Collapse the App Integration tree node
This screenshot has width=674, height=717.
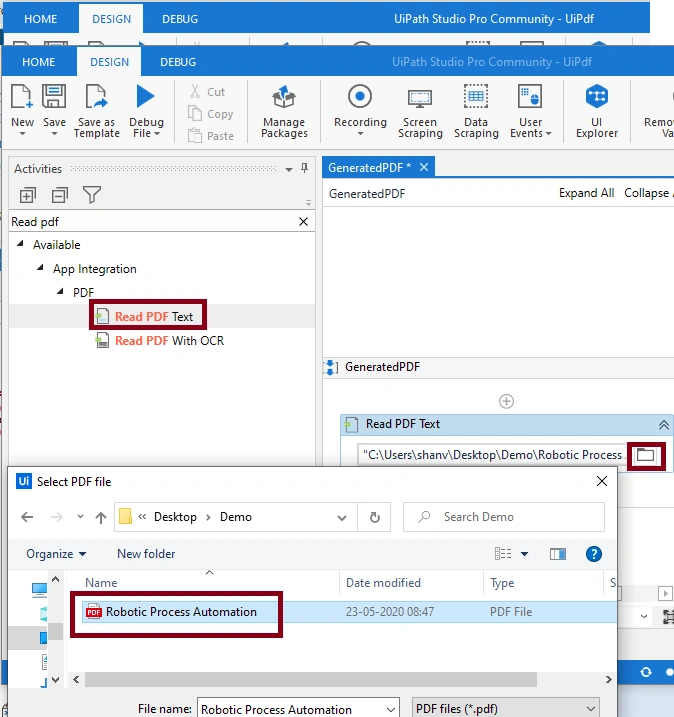pyautogui.click(x=40, y=268)
